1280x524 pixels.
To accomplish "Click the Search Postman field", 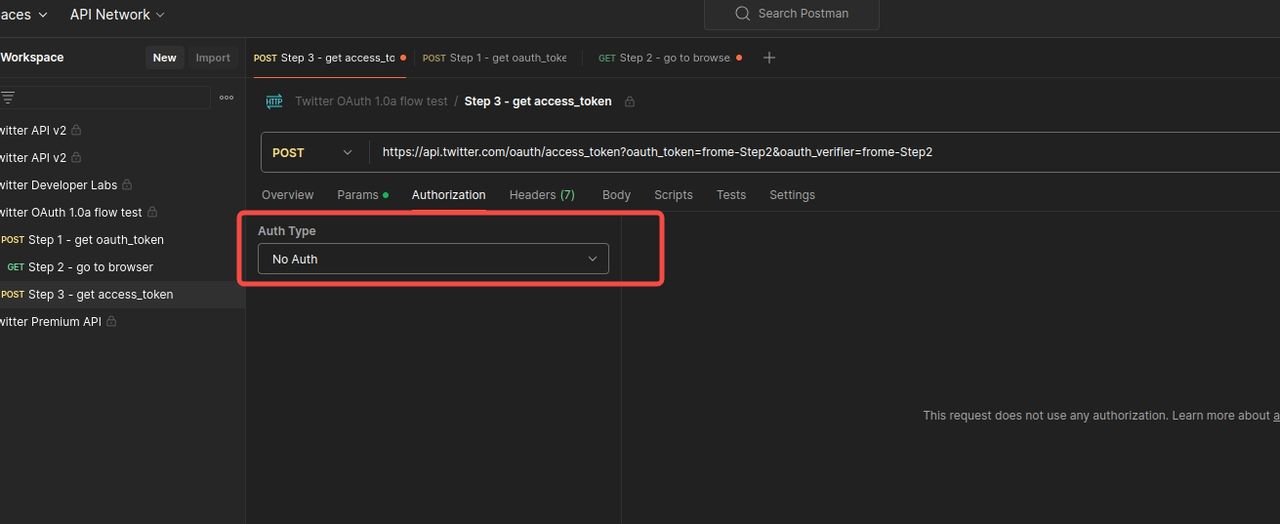I will [792, 14].
